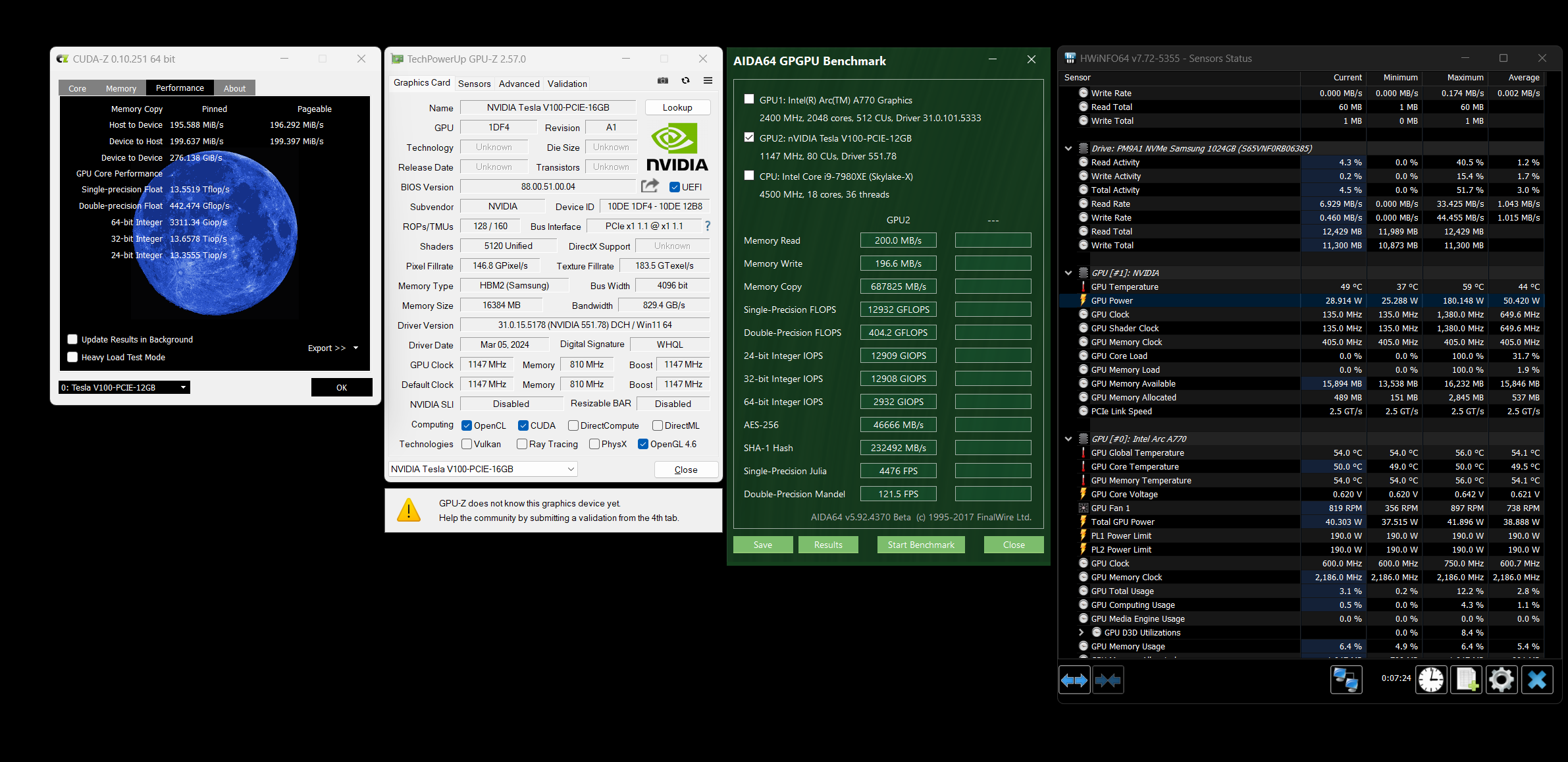
Task: Click GPU-Z BIOS export share icon
Action: 650,186
